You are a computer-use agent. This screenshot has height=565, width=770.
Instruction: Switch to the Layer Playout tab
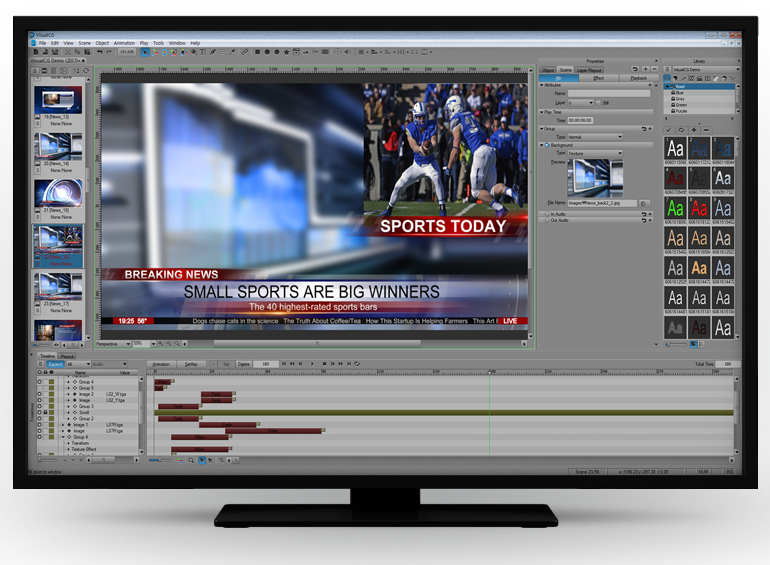click(x=589, y=70)
